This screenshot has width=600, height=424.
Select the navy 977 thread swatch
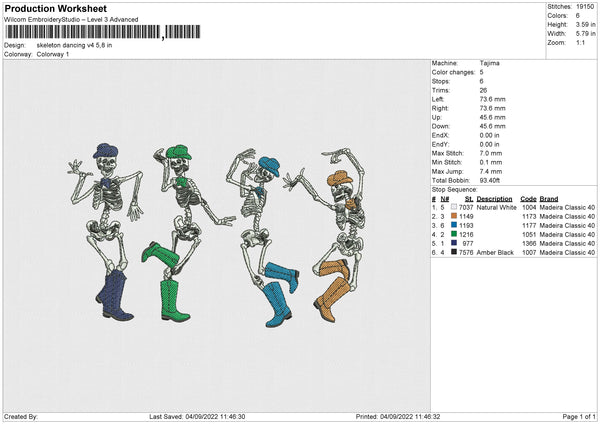[454, 243]
